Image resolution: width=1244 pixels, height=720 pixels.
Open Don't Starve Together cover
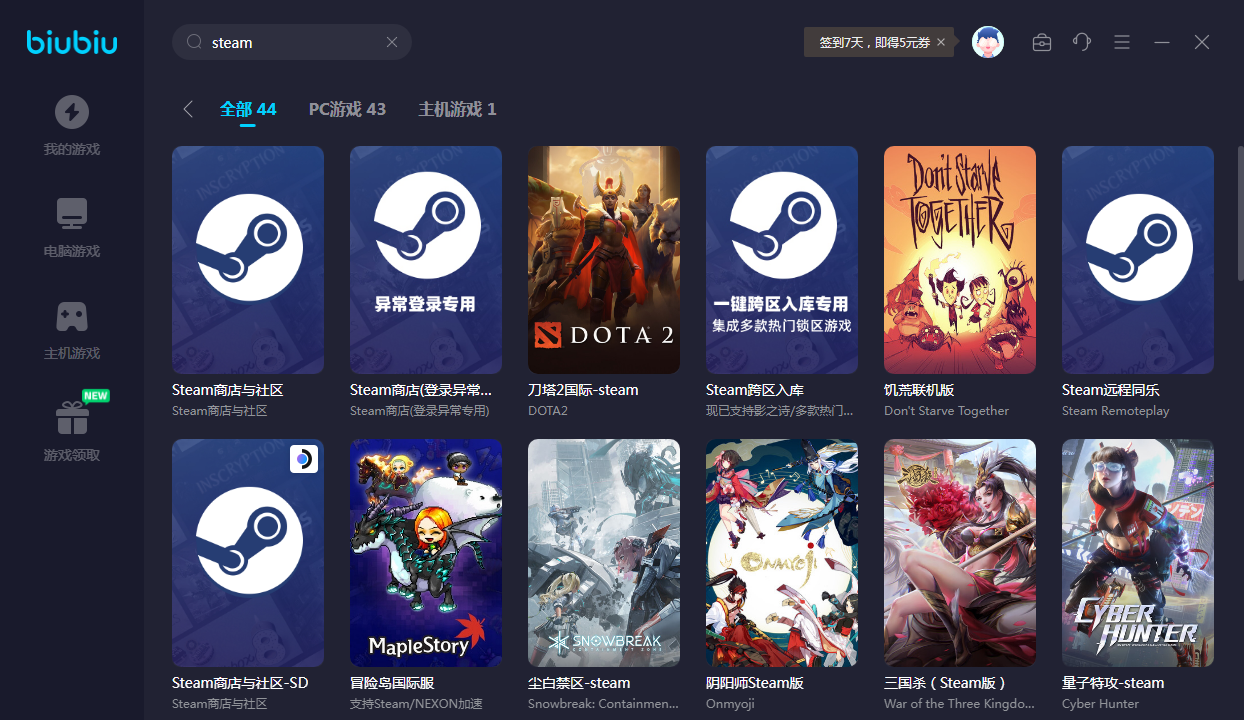pyautogui.click(x=960, y=260)
